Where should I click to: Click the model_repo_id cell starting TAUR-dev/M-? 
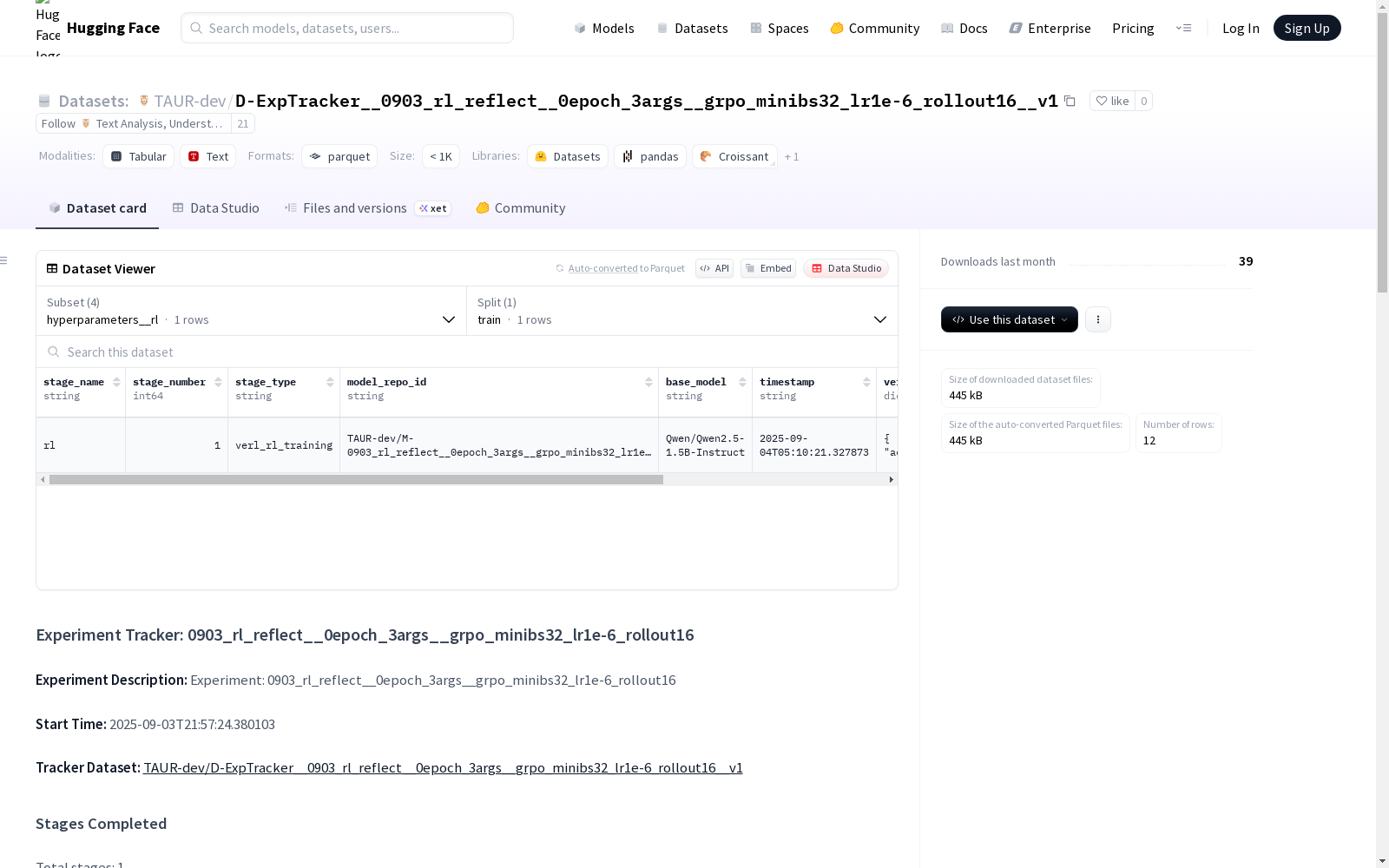[x=499, y=445]
